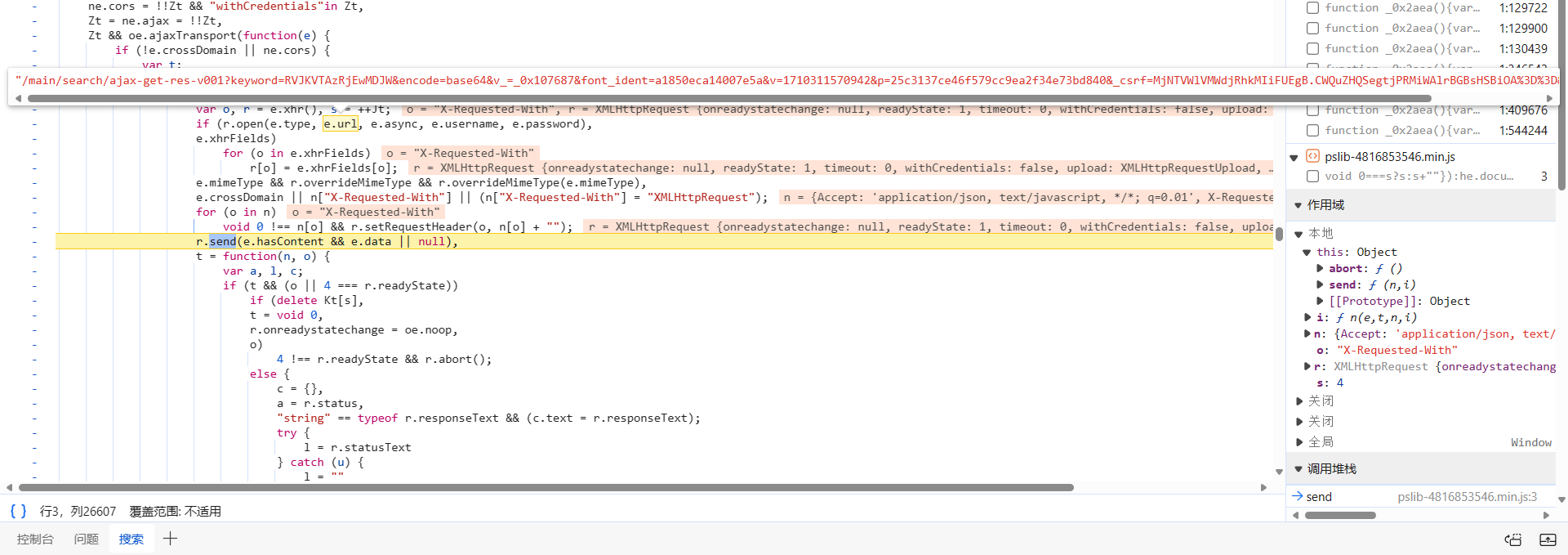Open the 控制台 console tab

(x=35, y=539)
